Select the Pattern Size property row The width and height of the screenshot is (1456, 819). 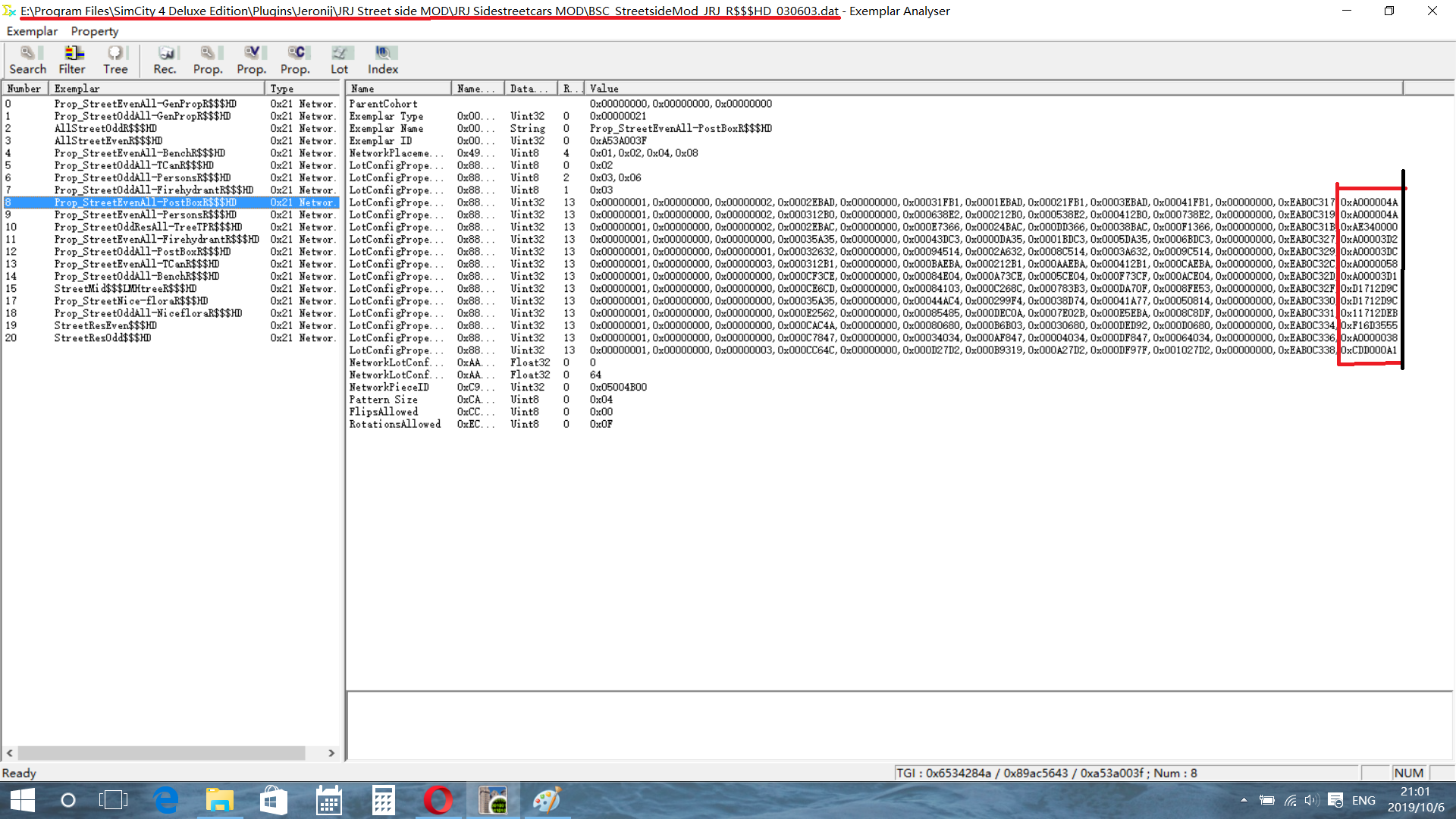pos(874,400)
